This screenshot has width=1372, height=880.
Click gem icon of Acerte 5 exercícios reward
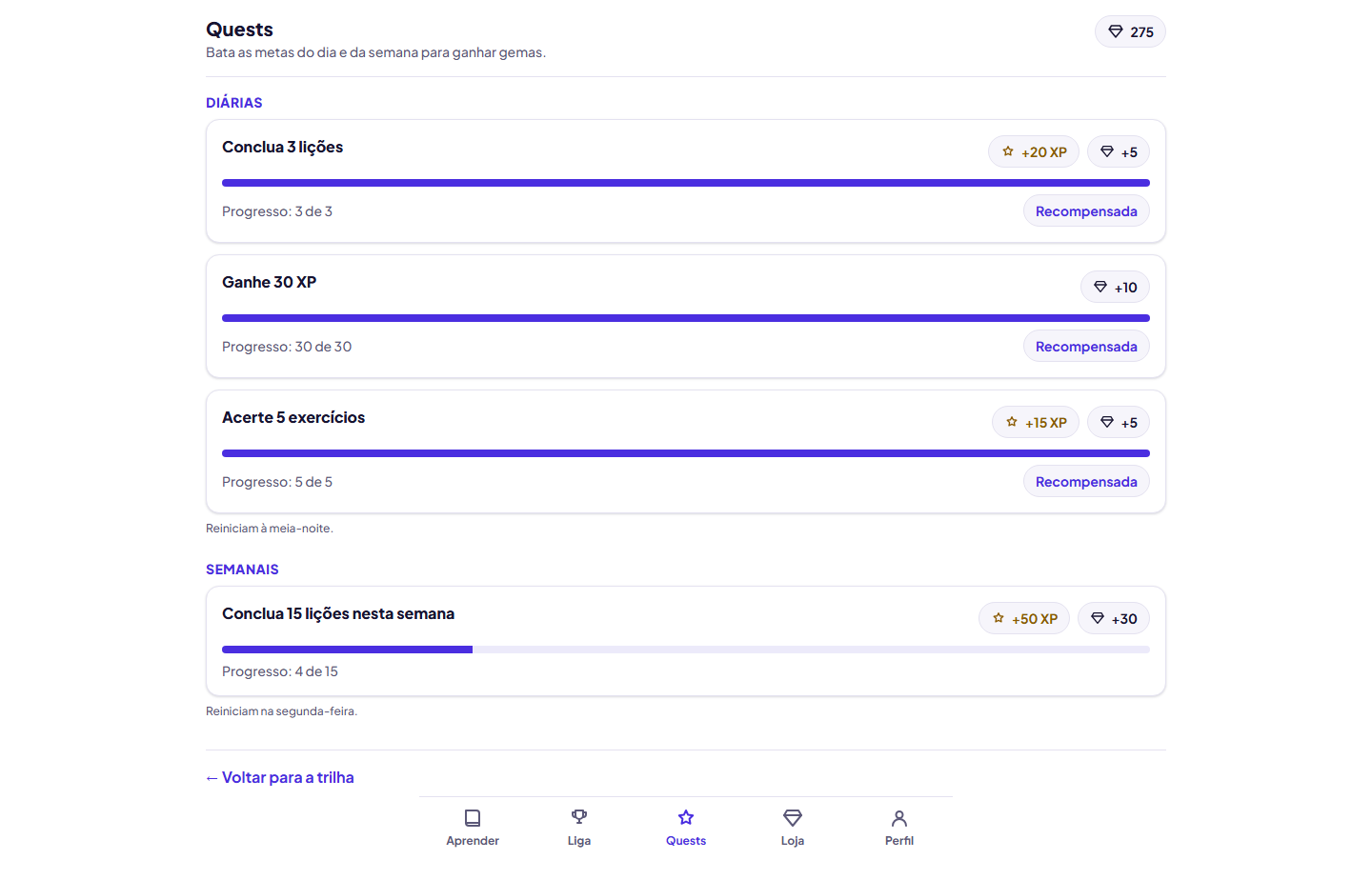click(1107, 422)
